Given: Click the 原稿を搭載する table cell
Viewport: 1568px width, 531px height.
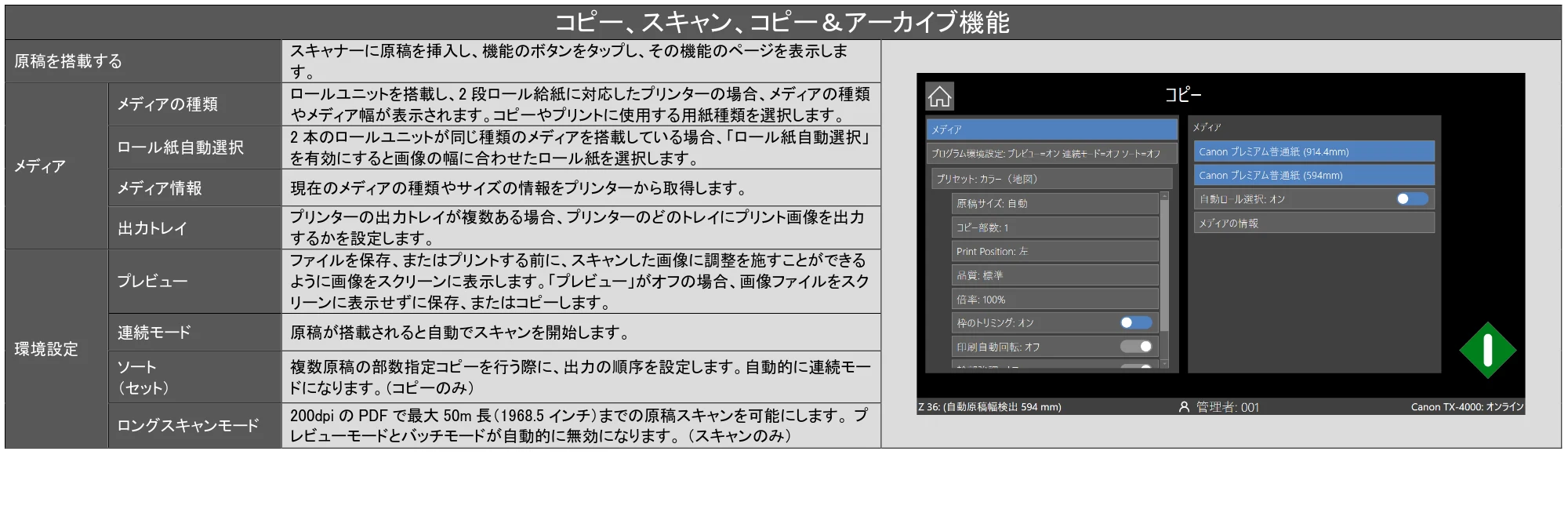Looking at the screenshot, I should (143, 61).
